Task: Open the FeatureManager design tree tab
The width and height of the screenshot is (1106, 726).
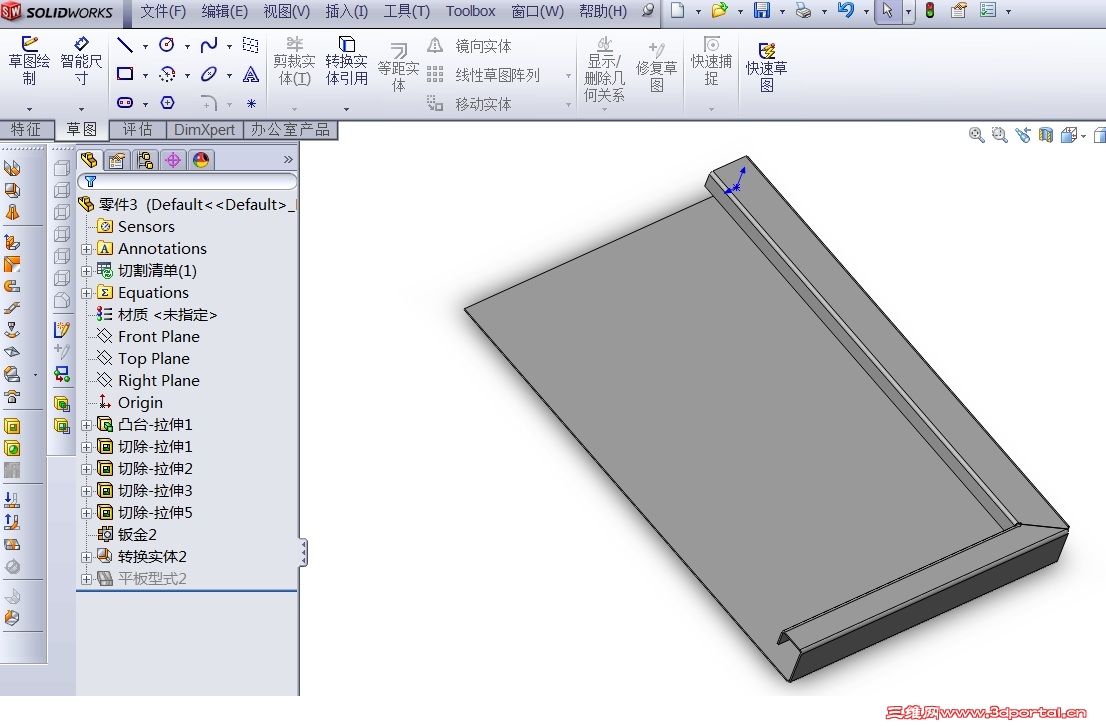Action: coord(90,160)
